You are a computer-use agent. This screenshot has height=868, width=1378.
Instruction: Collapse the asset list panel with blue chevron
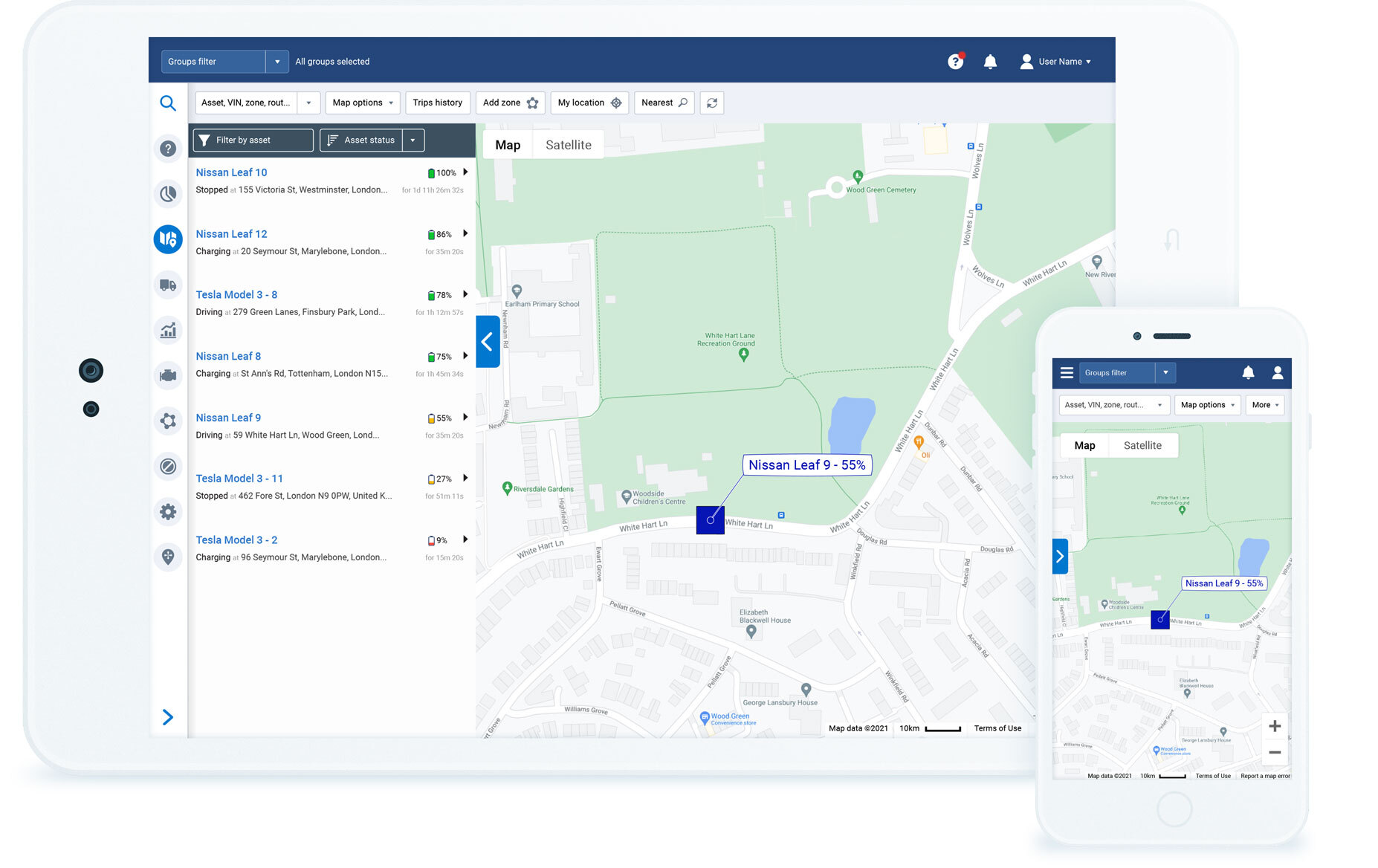[x=488, y=342]
